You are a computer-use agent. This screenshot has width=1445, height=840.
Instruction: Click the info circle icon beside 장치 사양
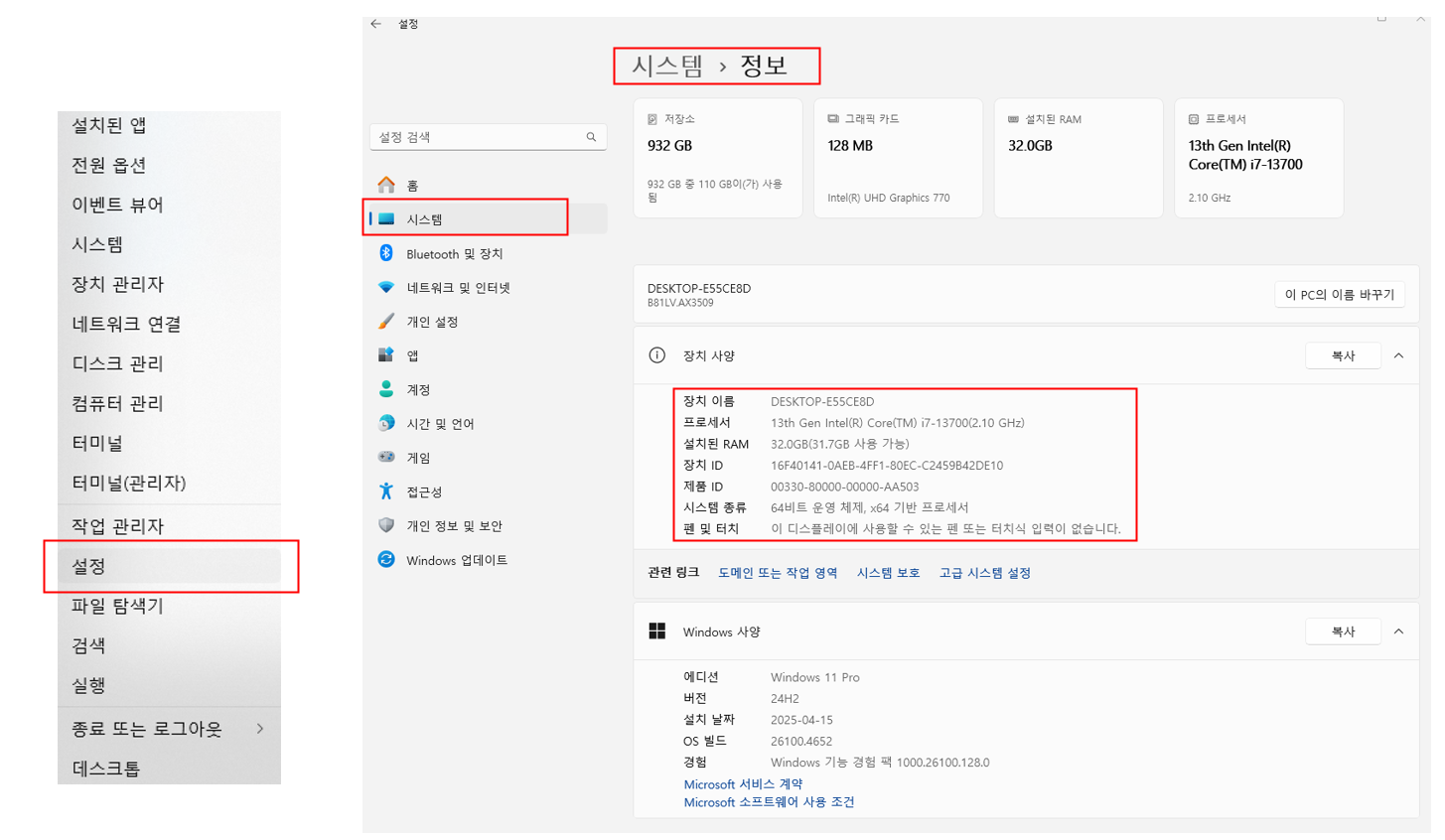pyautogui.click(x=656, y=355)
